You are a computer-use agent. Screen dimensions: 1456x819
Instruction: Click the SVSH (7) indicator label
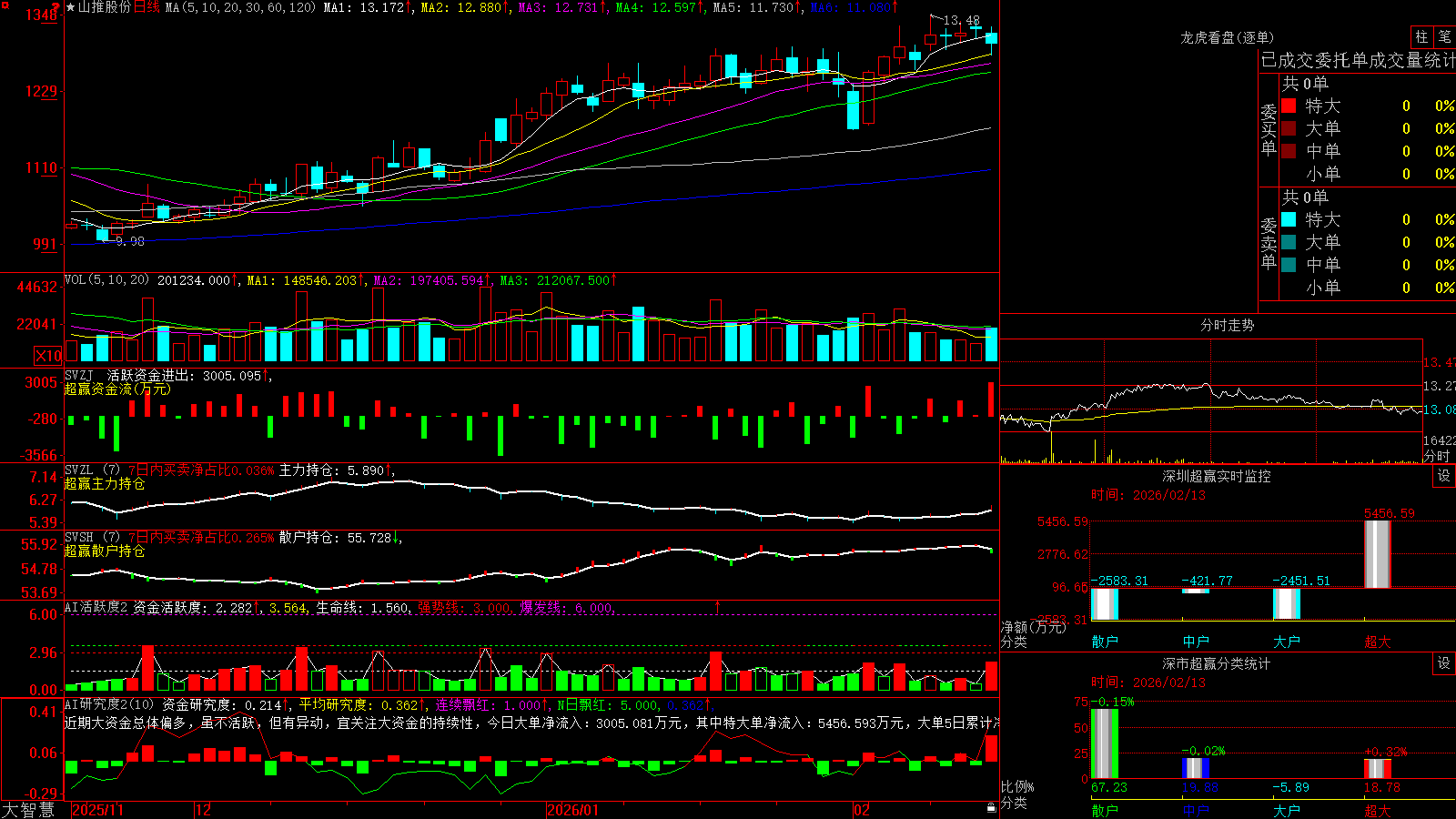[93, 538]
